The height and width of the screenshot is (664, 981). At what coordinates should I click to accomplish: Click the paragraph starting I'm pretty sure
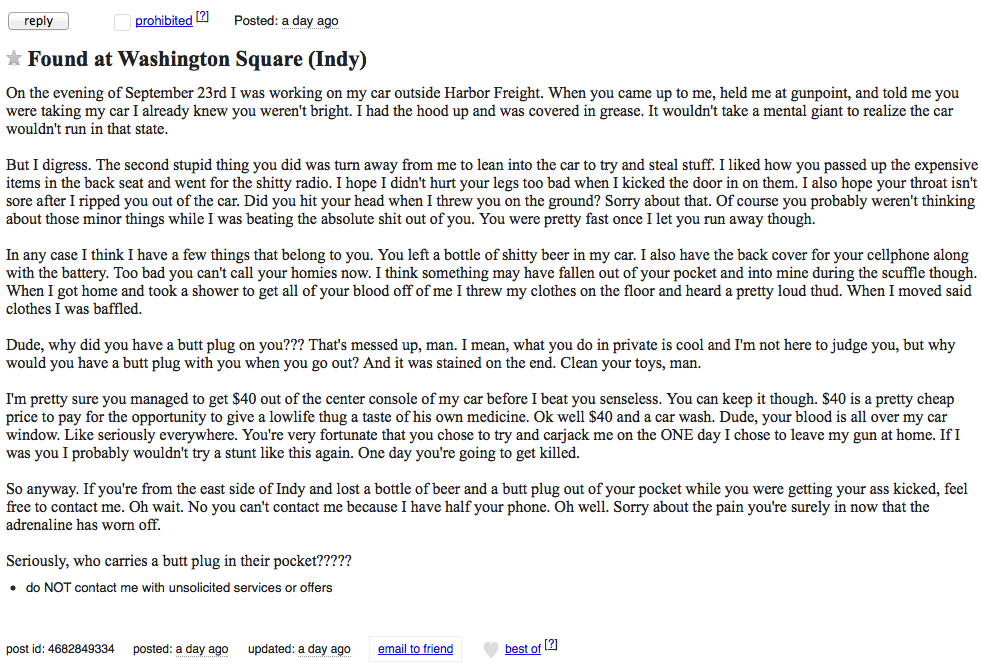(483, 426)
